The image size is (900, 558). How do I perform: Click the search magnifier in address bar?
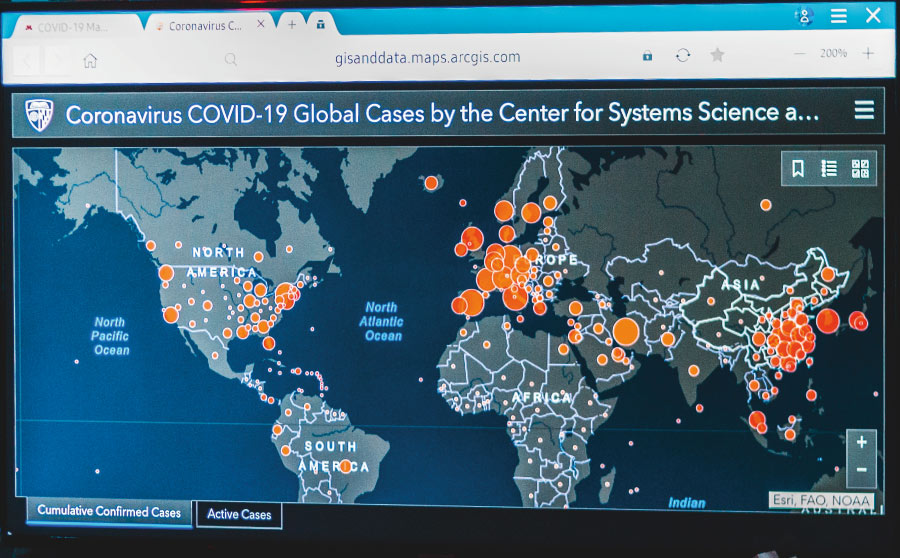(x=231, y=59)
